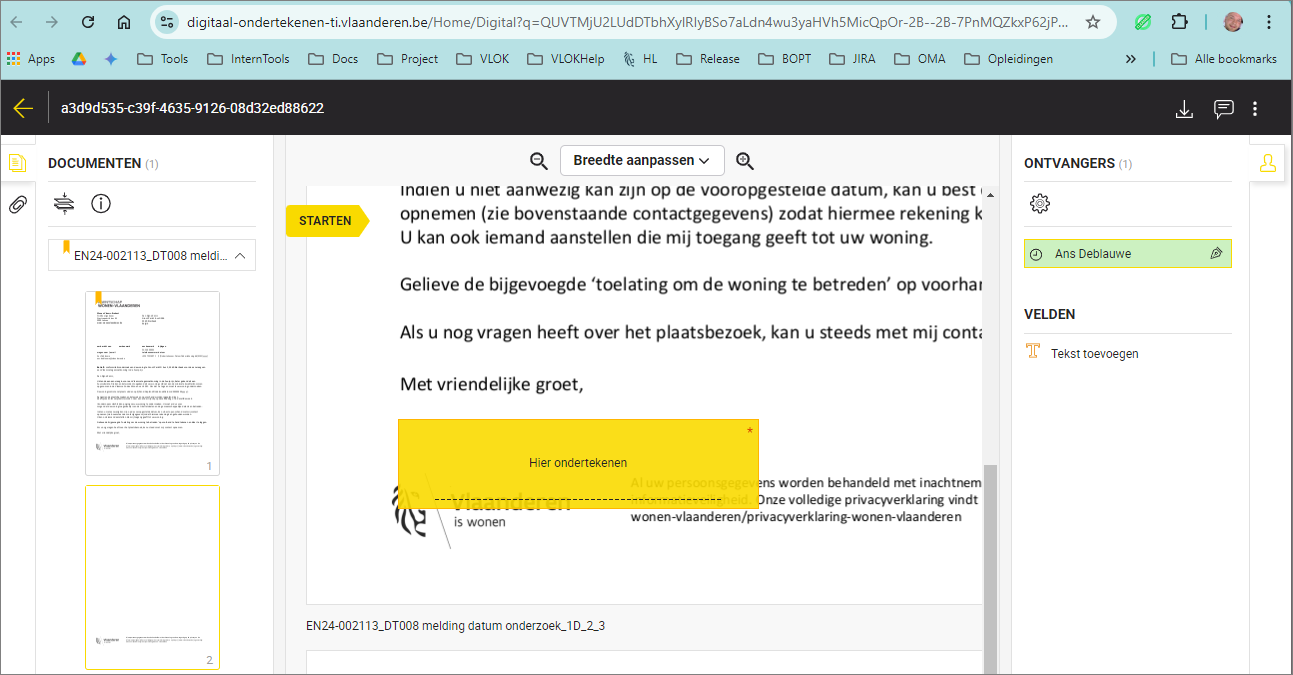Open the Chrome VLOKHelp bookmarks folder
Screen dimensions: 1293x675
(x=566, y=59)
